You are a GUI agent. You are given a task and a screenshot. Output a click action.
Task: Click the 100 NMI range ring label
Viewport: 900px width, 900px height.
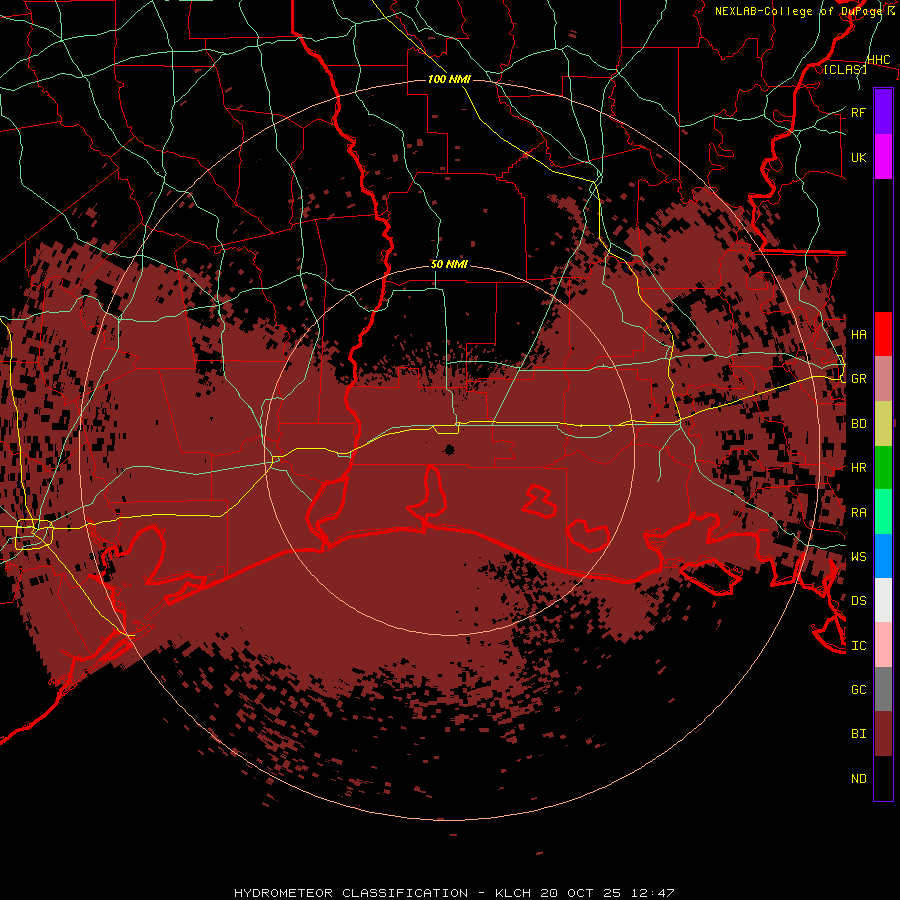pyautogui.click(x=449, y=79)
